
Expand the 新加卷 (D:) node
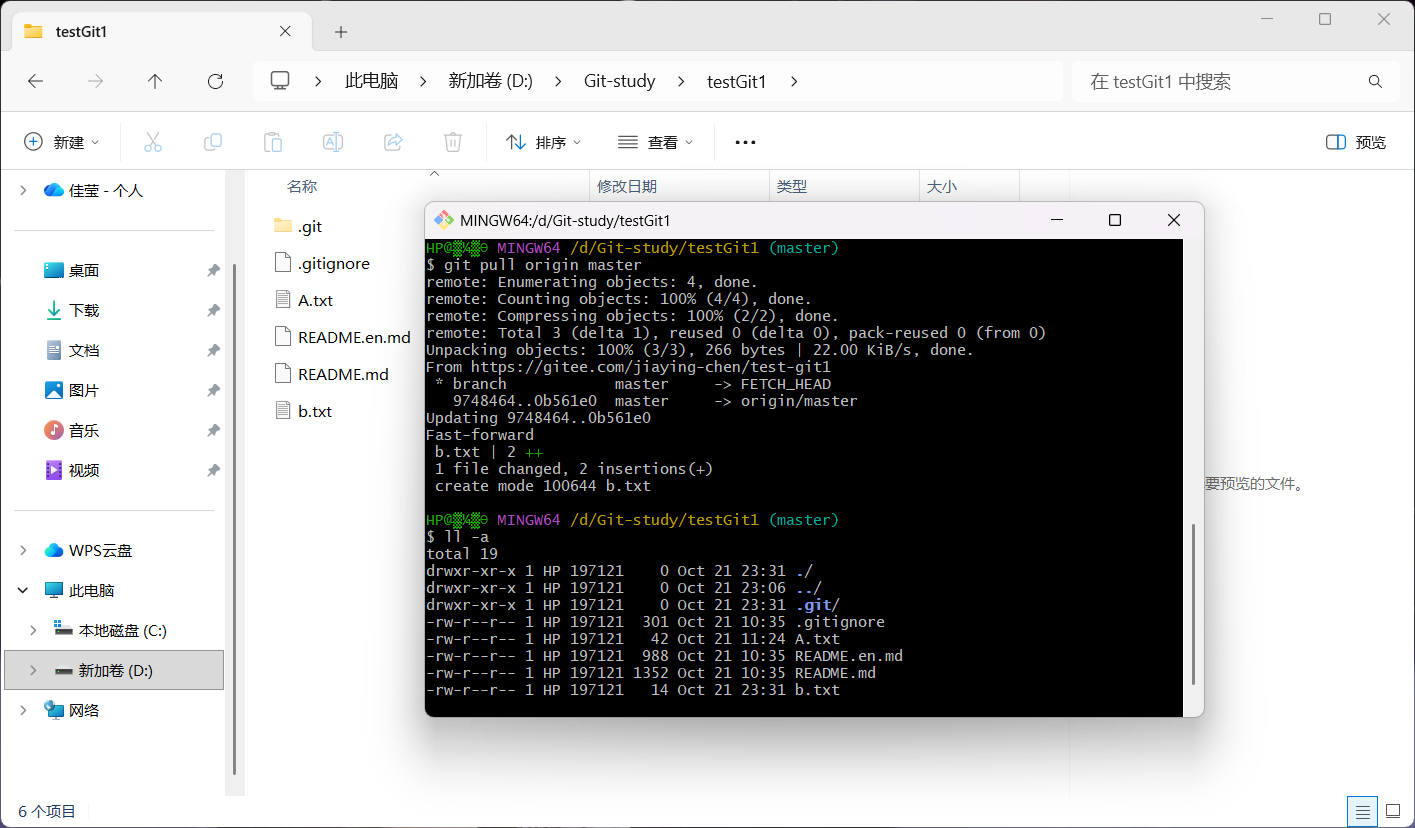pyautogui.click(x=33, y=670)
